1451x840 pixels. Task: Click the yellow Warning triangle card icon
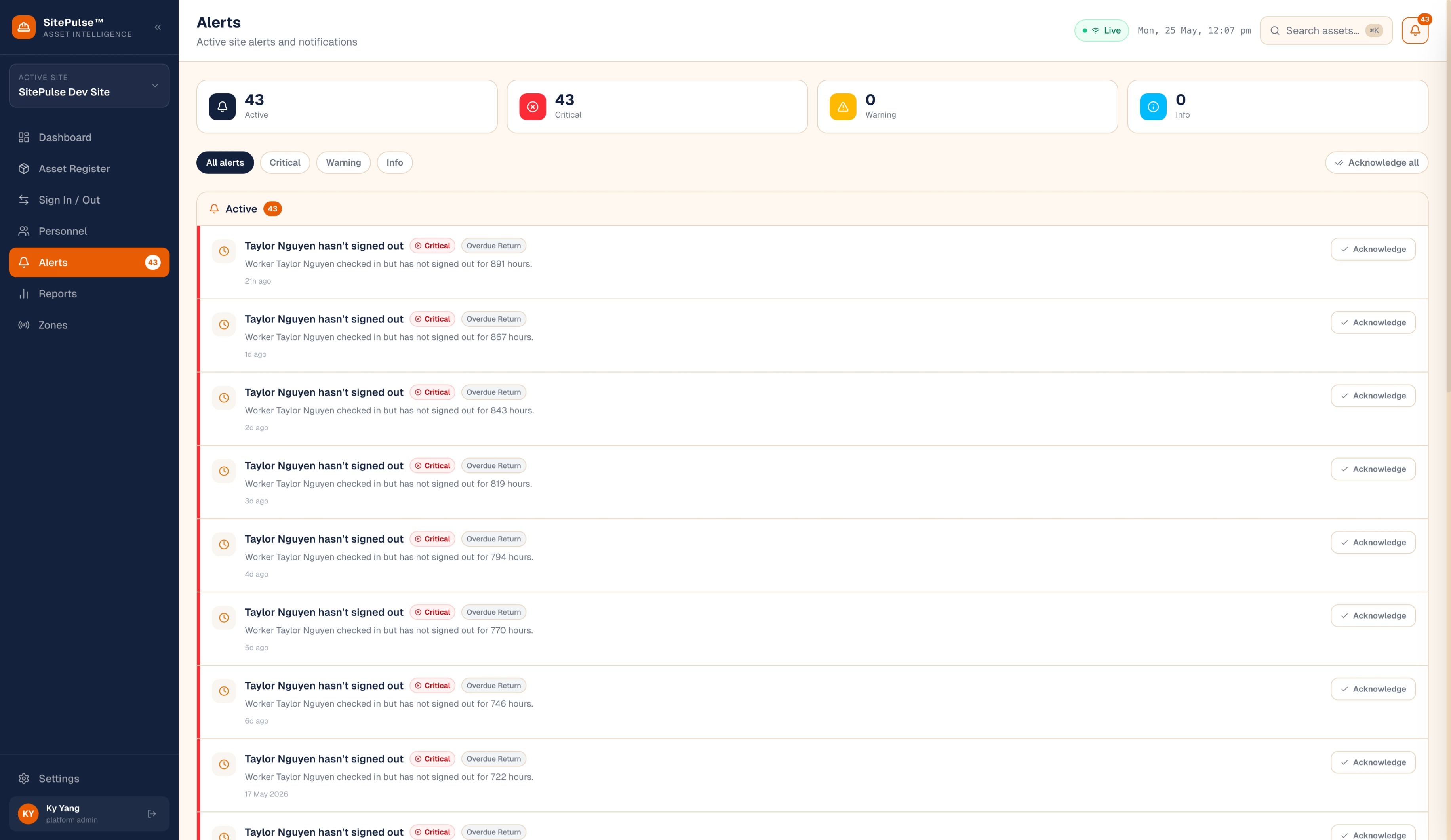(x=843, y=107)
